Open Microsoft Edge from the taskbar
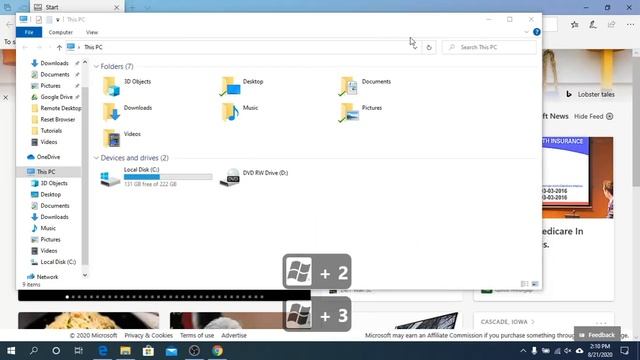The image size is (640, 360). tap(102, 351)
